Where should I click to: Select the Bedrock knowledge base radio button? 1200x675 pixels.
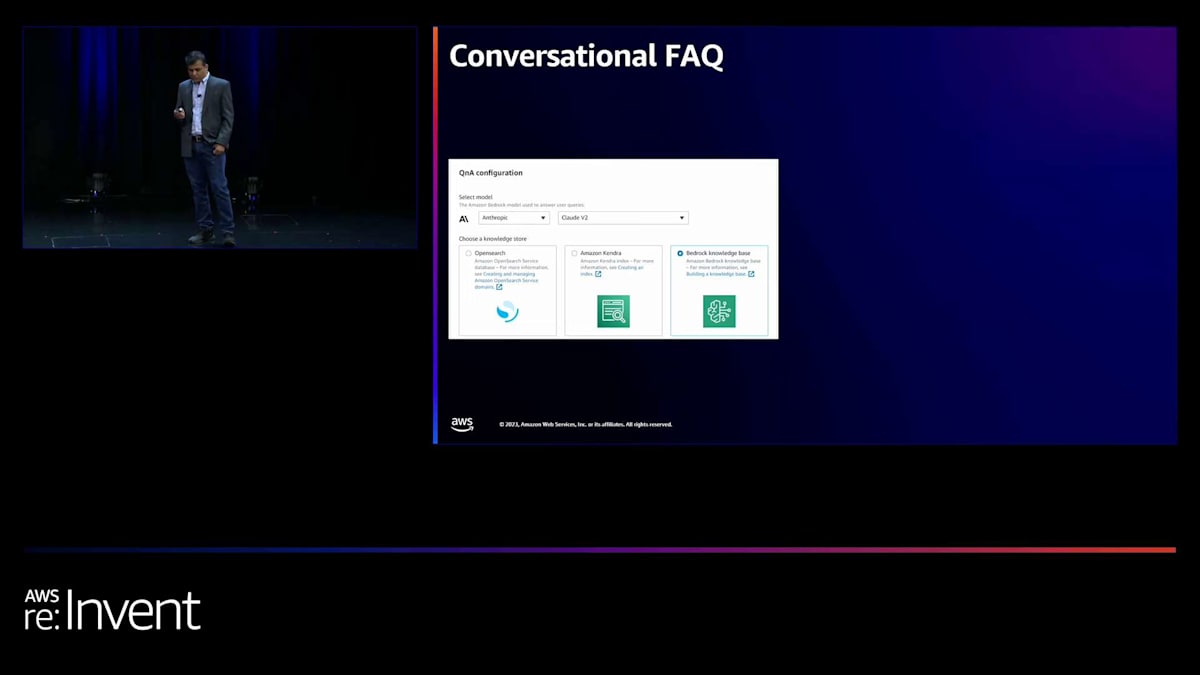point(680,253)
